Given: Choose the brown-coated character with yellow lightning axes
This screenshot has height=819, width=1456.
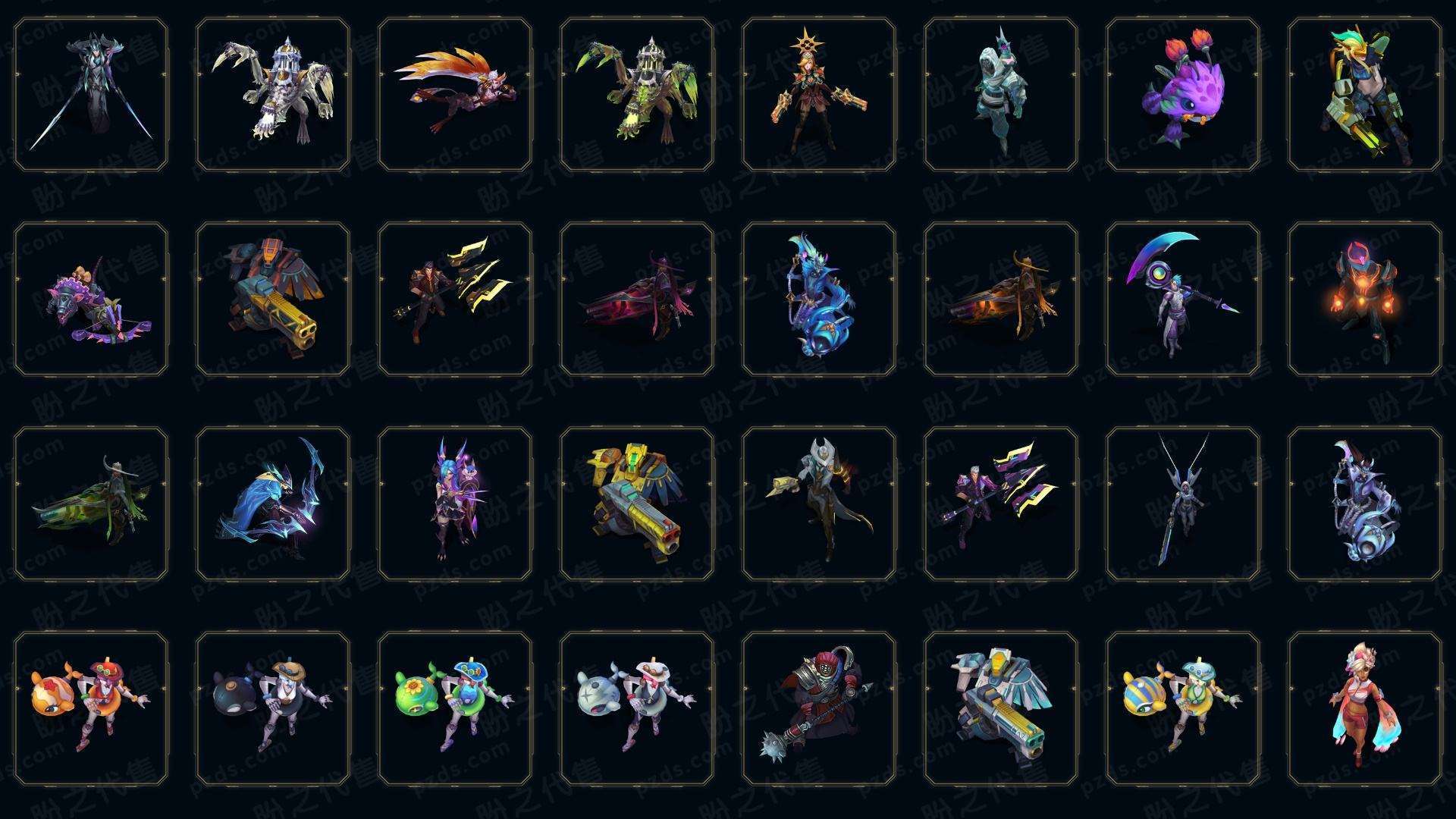Looking at the screenshot, I should tap(455, 299).
